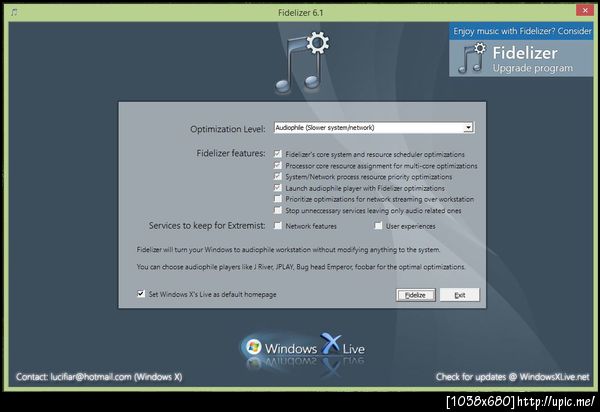Check the User experiences checkbox
This screenshot has width=600, height=412.
point(378,226)
